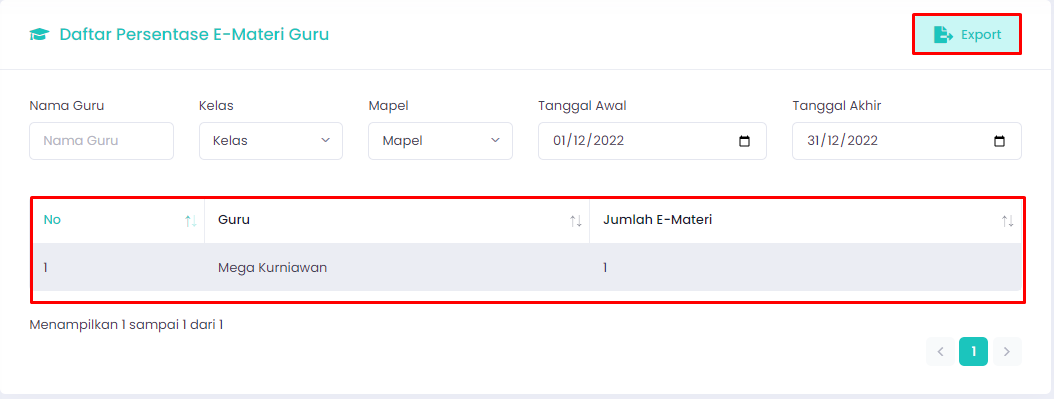Click the Tanggal Awal field label

click(583, 105)
